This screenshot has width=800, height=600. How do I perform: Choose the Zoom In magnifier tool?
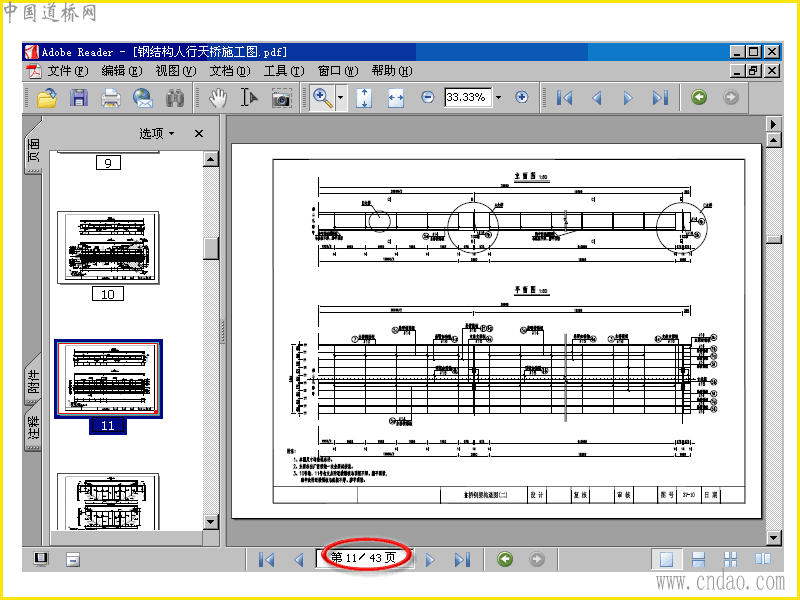pyautogui.click(x=322, y=98)
